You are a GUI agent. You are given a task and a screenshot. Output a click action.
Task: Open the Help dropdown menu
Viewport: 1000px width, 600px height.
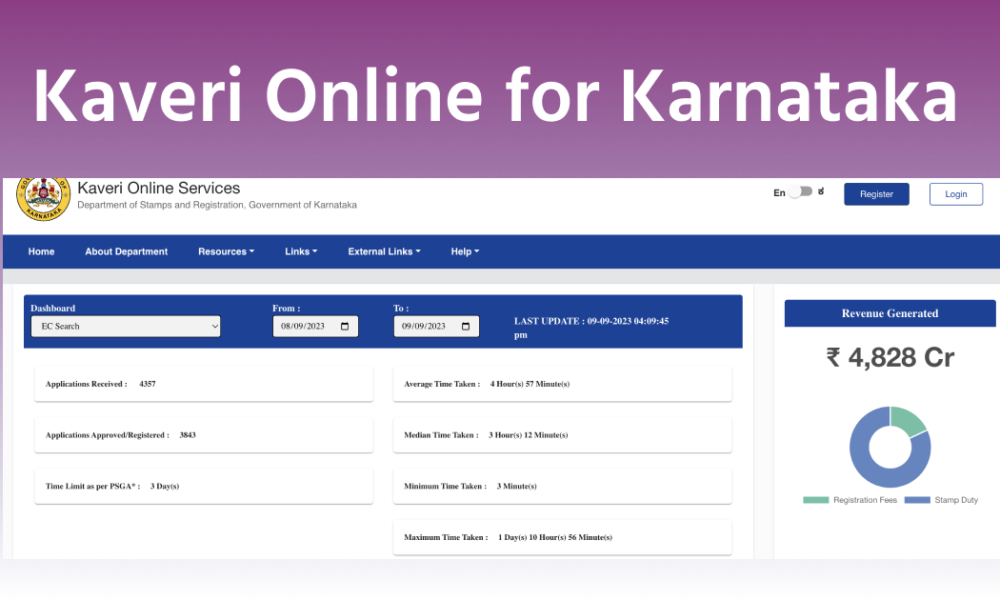(465, 252)
